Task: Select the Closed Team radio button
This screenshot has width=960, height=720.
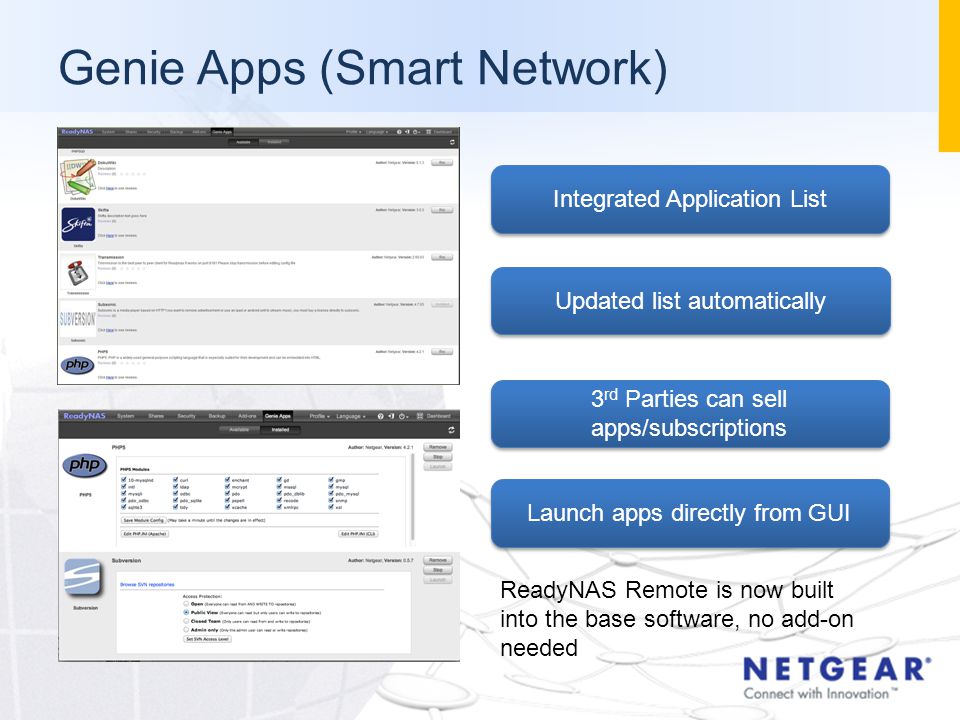Action: (186, 621)
